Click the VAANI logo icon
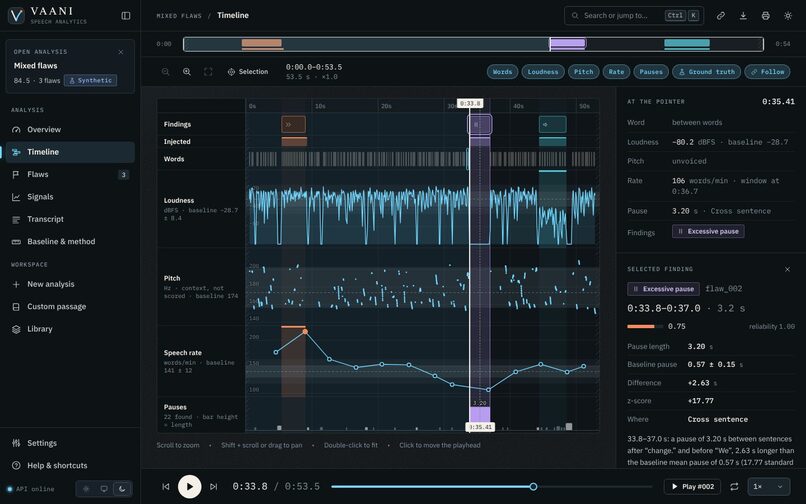Viewport: 806px width, 504px height. (16, 15)
